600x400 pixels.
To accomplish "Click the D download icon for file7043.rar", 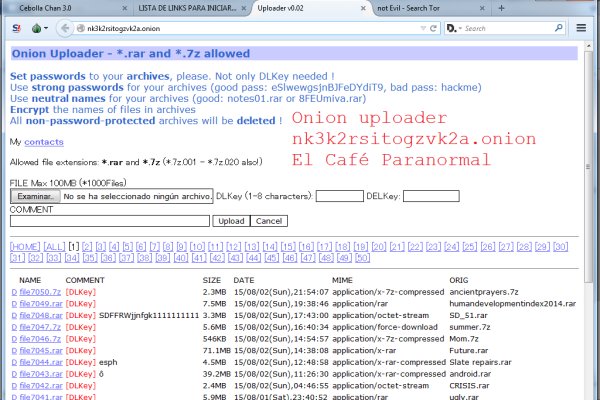I will (x=14, y=373).
